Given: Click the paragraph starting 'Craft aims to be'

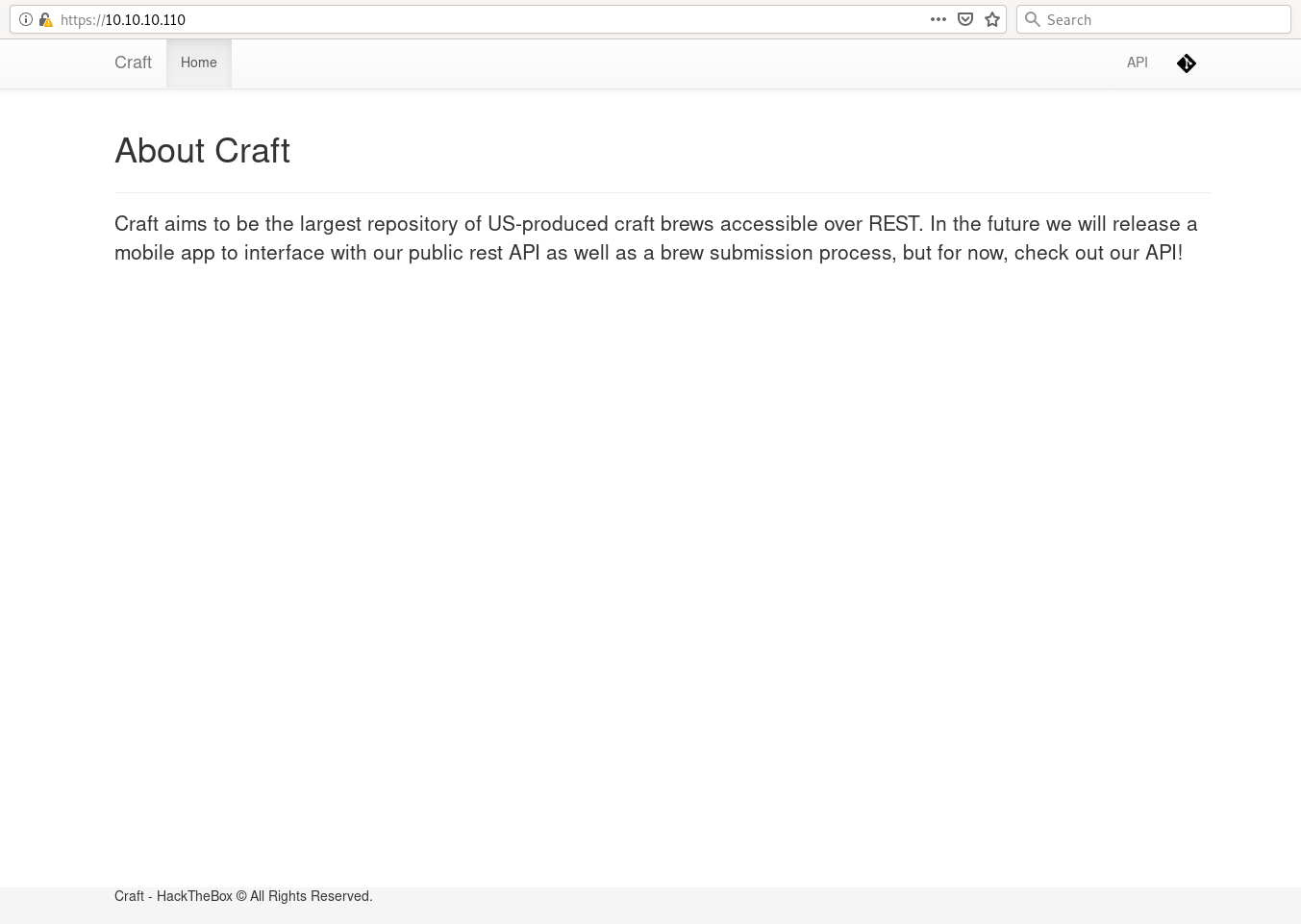Looking at the screenshot, I should click(656, 238).
